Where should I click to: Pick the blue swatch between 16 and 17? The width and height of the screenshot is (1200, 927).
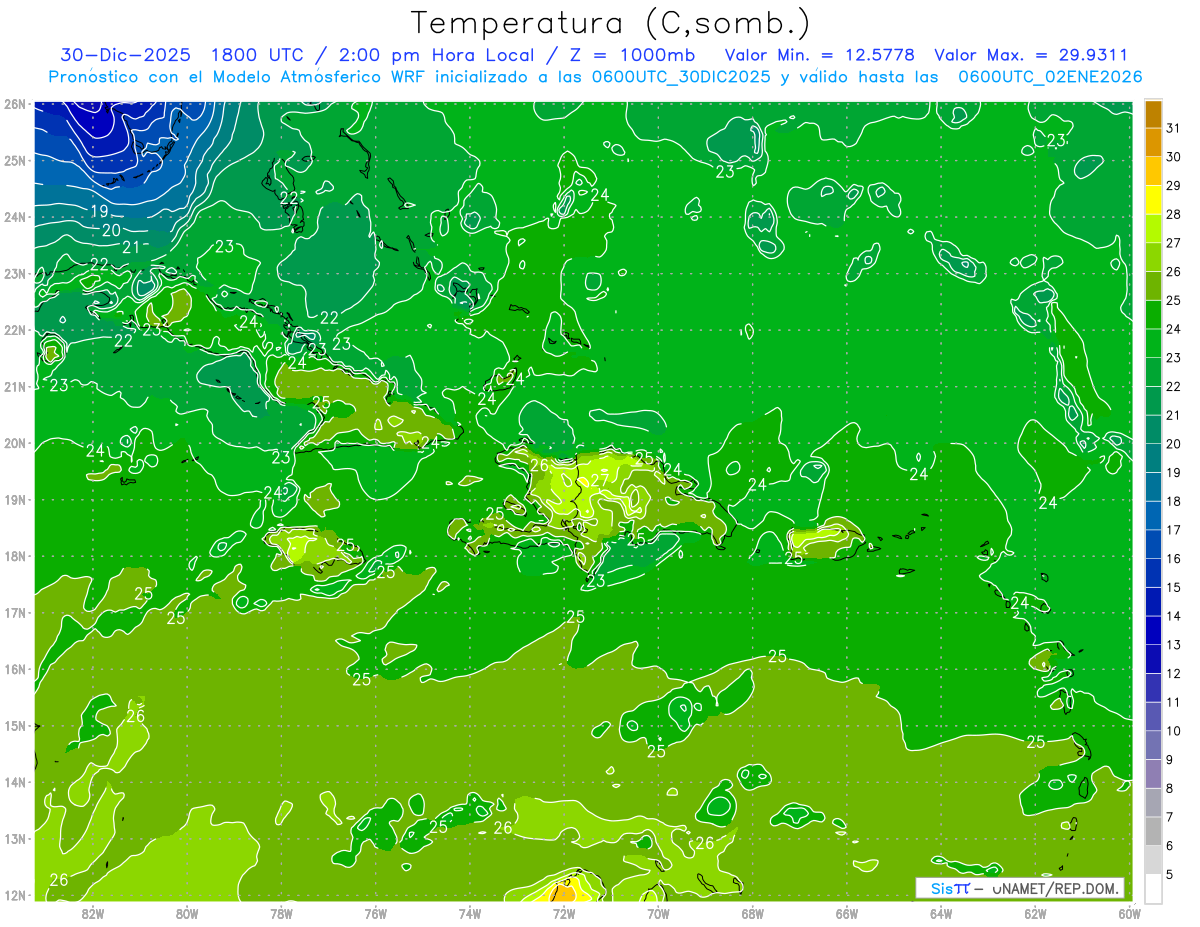point(1153,543)
